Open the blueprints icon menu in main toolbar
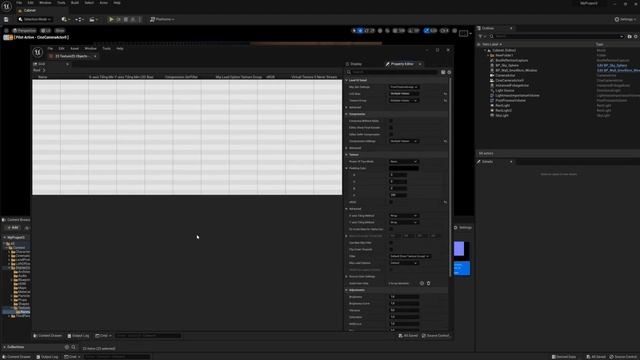This screenshot has height=360, width=640. [x=79, y=19]
